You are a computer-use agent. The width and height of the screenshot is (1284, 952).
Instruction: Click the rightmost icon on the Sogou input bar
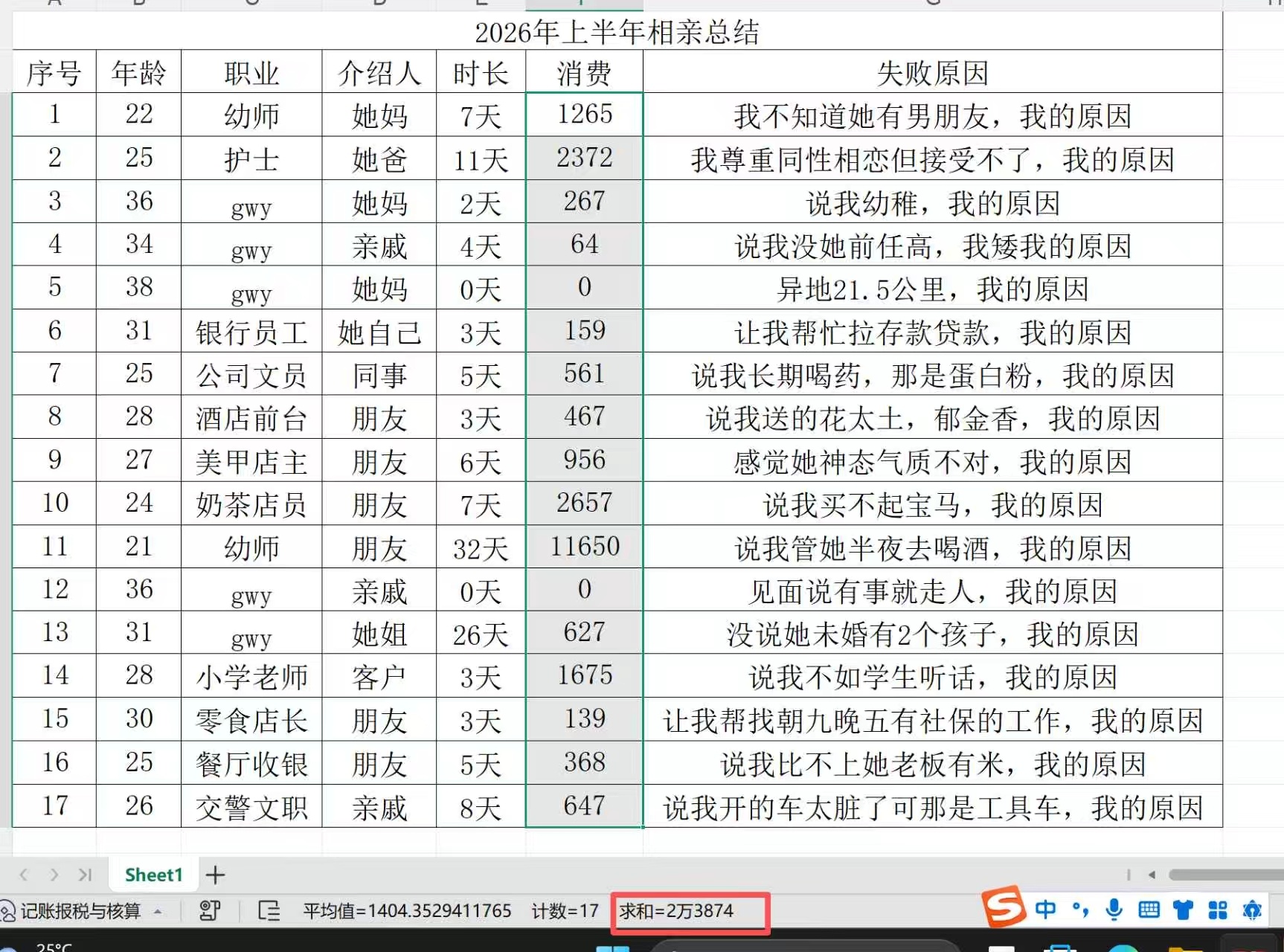pos(1253,909)
